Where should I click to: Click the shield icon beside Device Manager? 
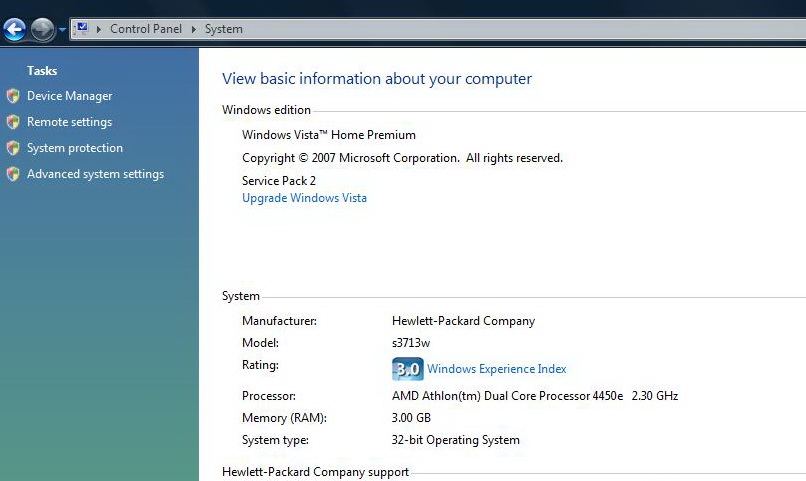[13, 96]
